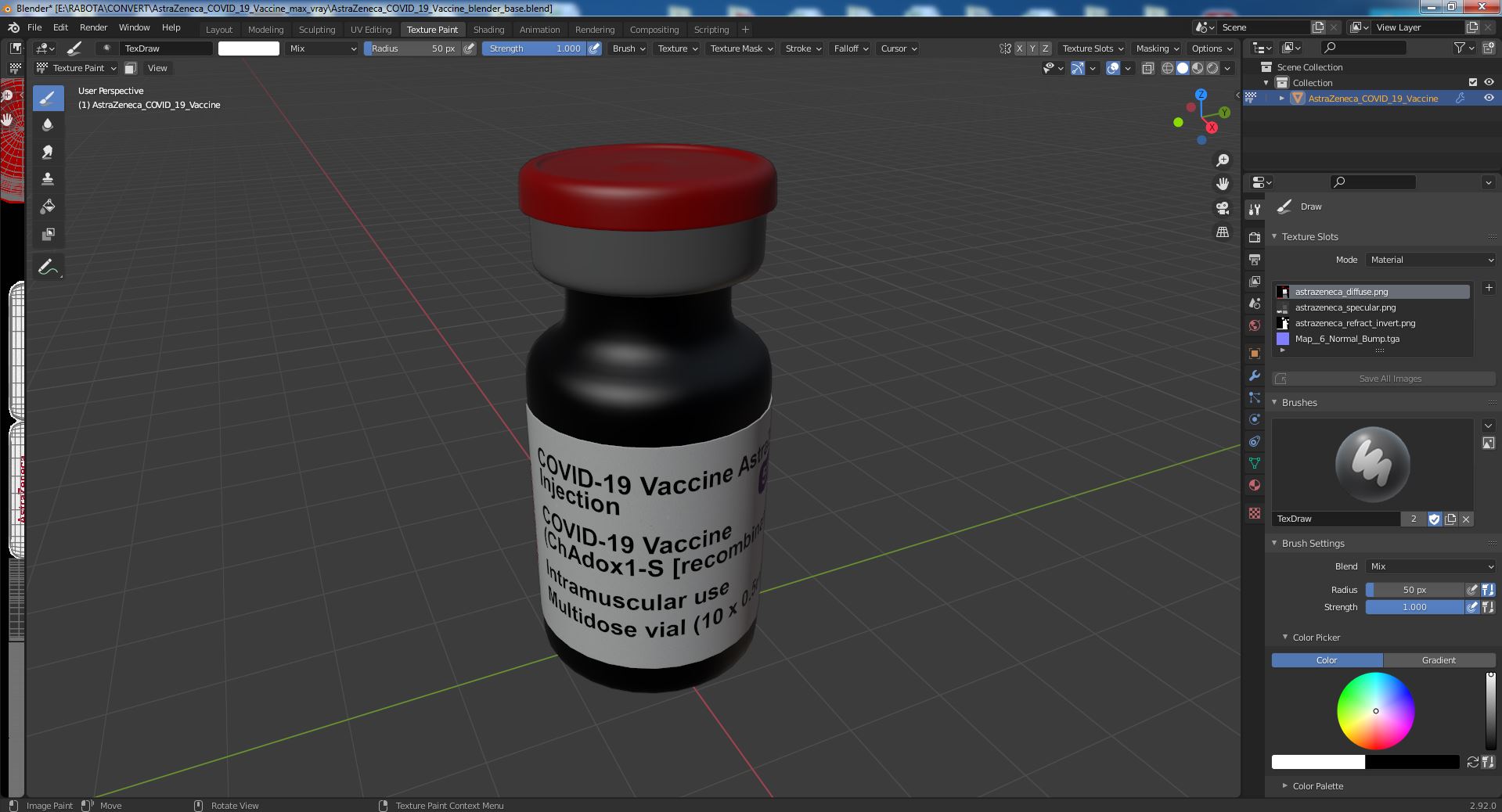Click the pan view hand gizmo

click(1223, 184)
